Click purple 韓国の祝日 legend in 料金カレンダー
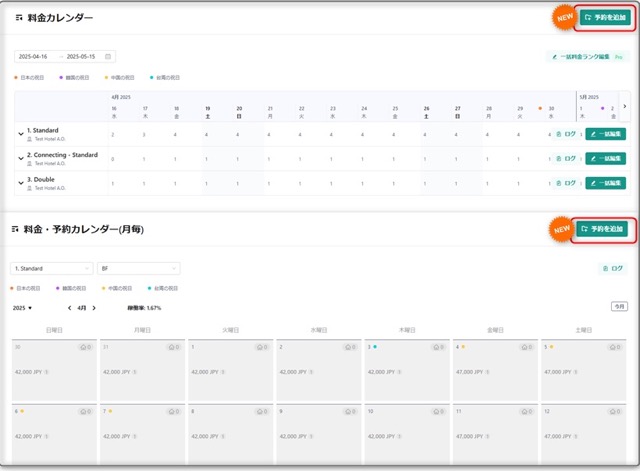The image size is (640, 471). click(74, 78)
